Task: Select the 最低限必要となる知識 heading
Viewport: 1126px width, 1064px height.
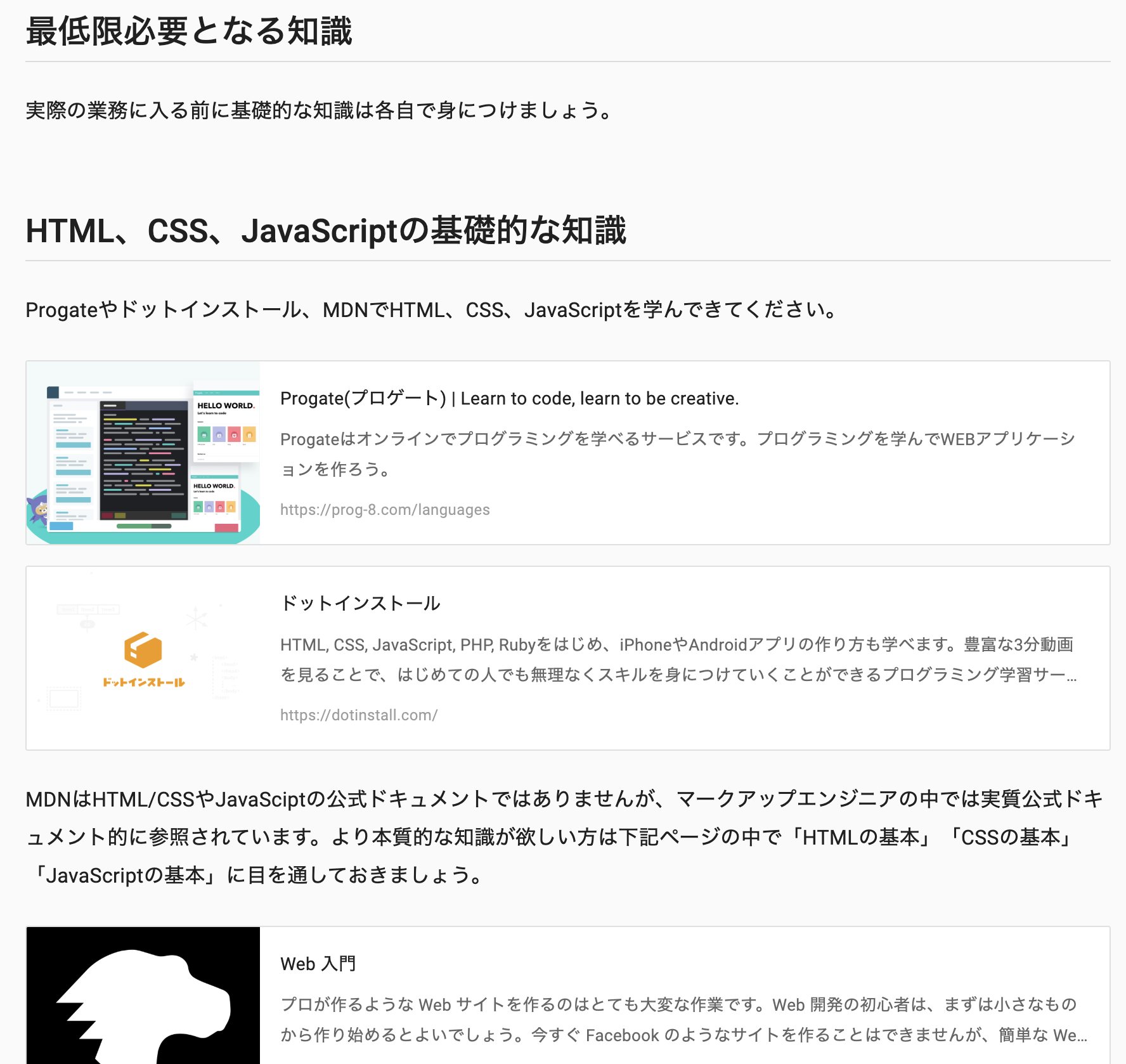Action: [x=189, y=31]
